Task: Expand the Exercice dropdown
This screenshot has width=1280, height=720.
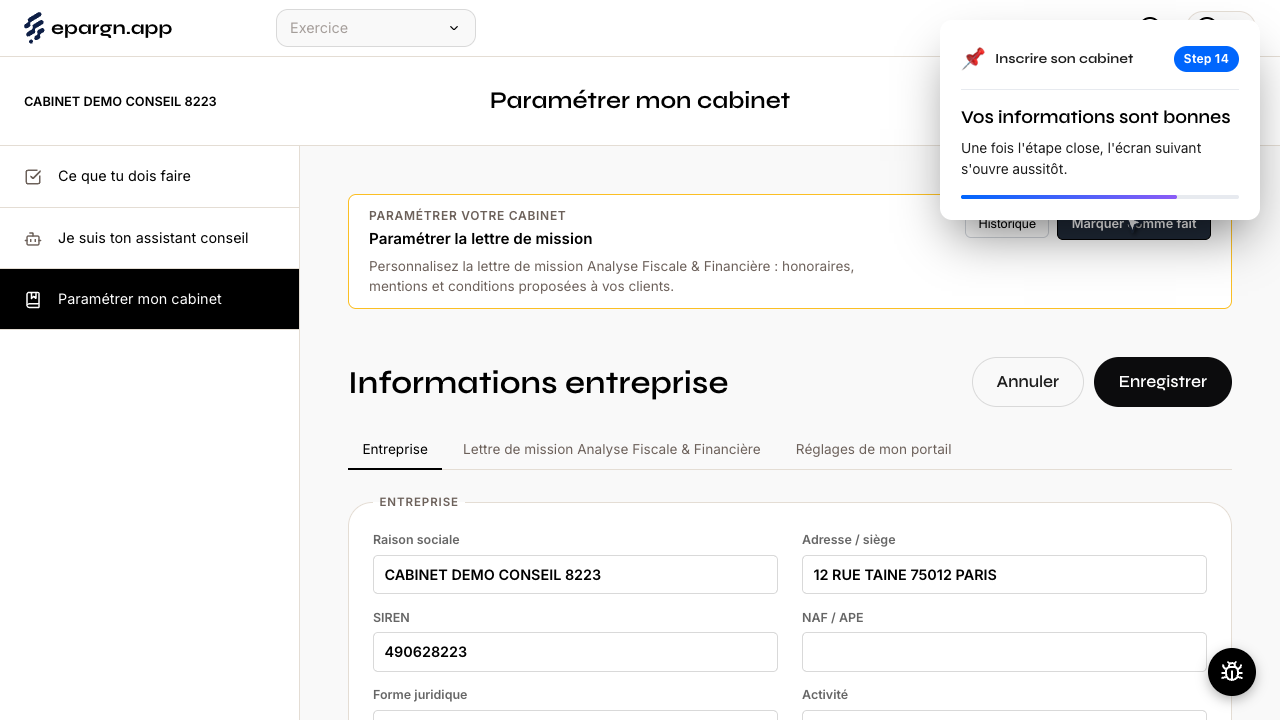Action: tap(376, 28)
